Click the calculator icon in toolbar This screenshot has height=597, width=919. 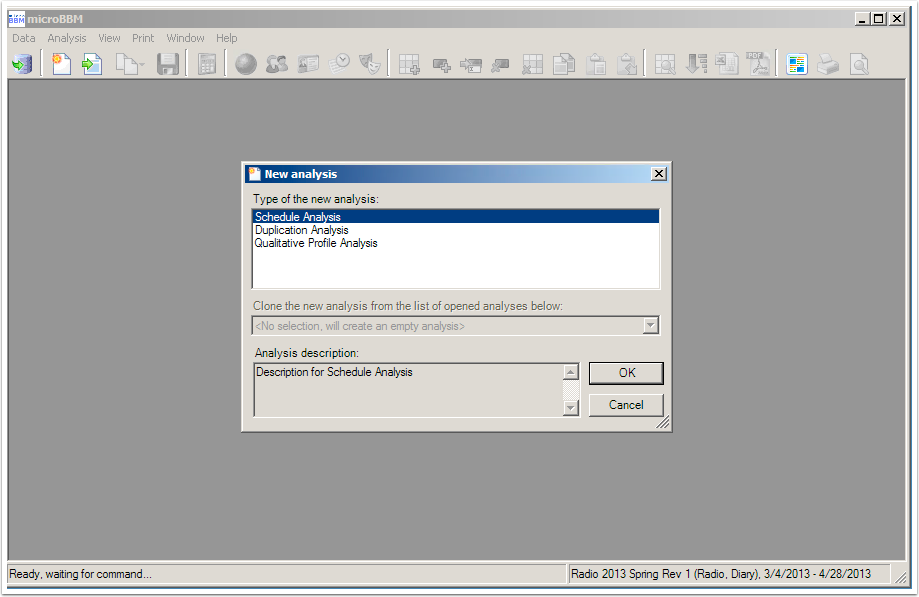tap(207, 65)
